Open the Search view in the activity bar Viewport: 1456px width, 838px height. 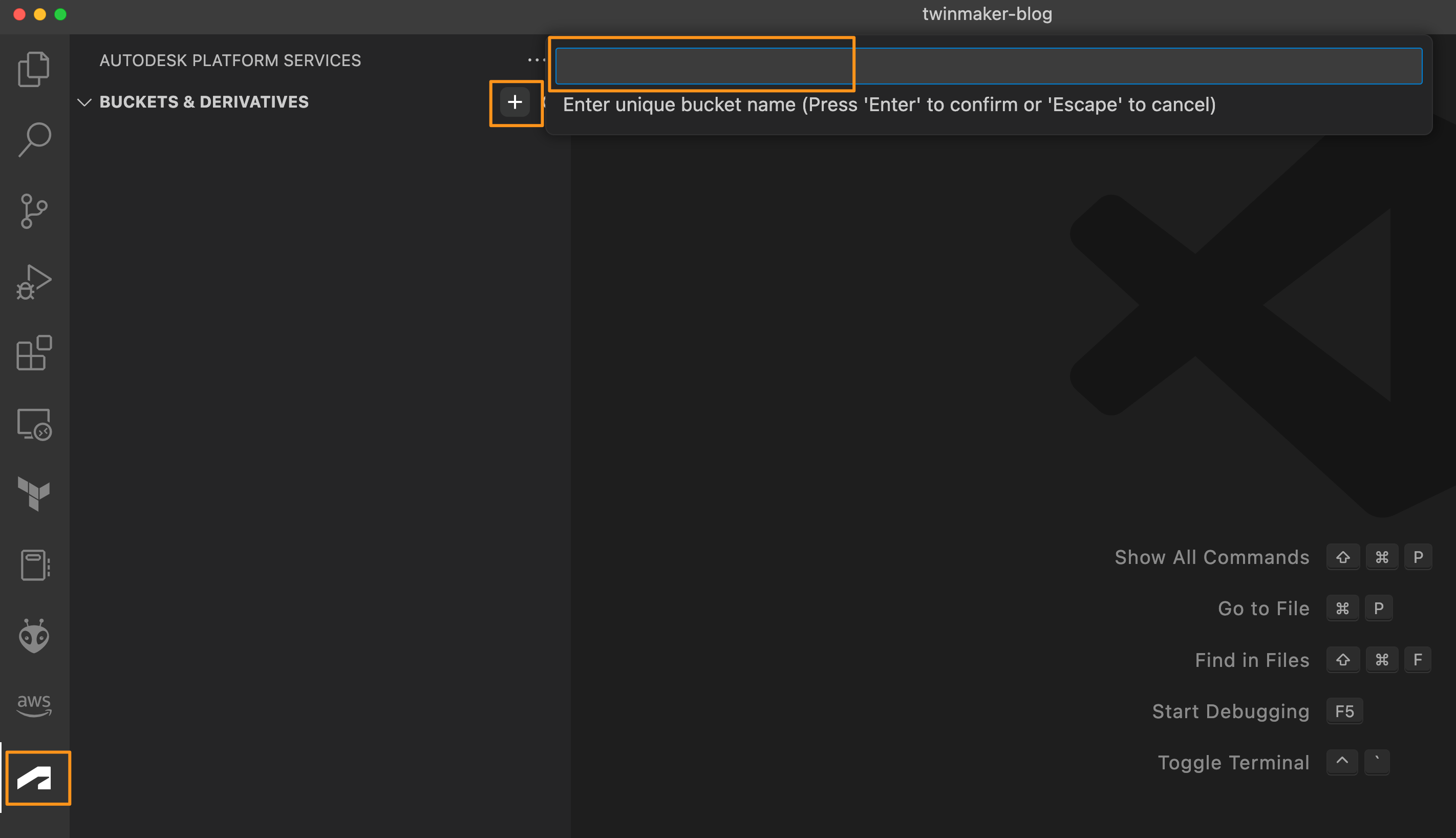[34, 139]
